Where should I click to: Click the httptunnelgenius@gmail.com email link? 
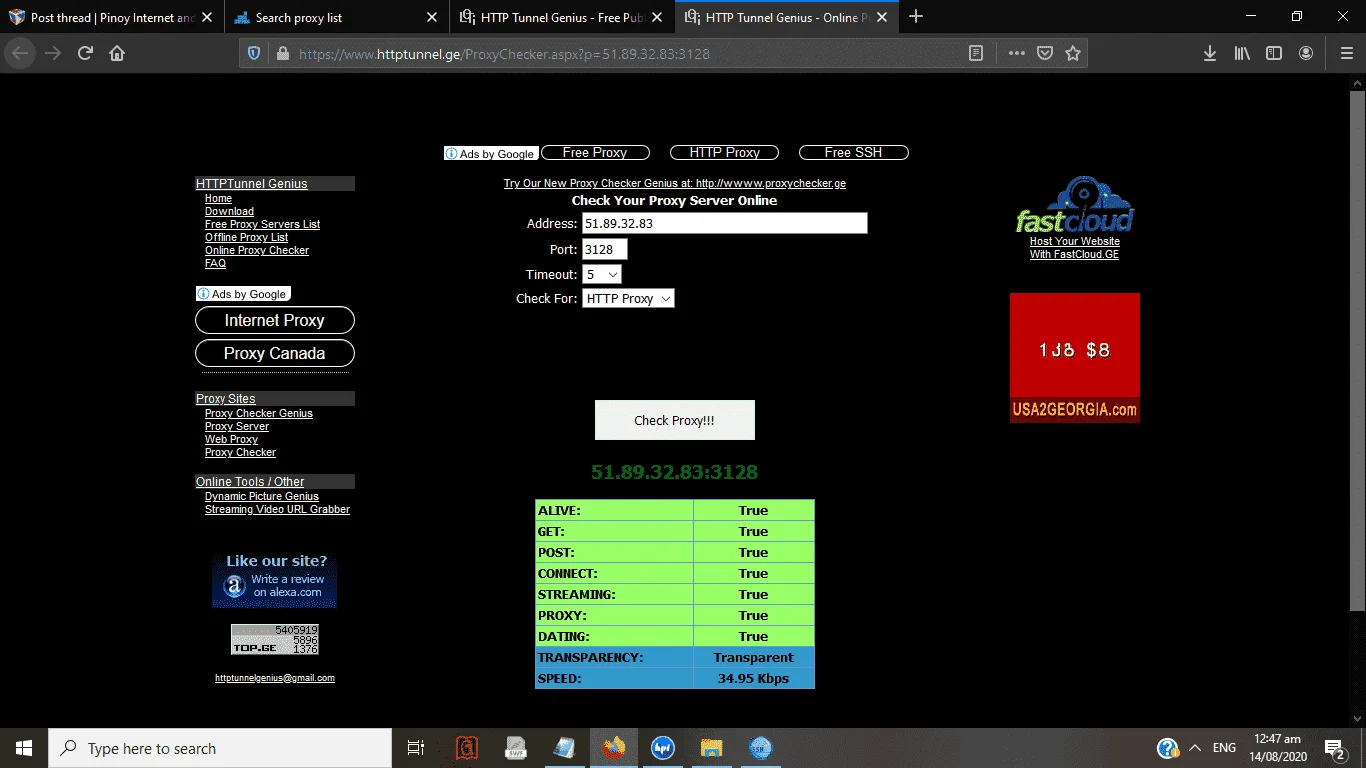click(x=275, y=678)
